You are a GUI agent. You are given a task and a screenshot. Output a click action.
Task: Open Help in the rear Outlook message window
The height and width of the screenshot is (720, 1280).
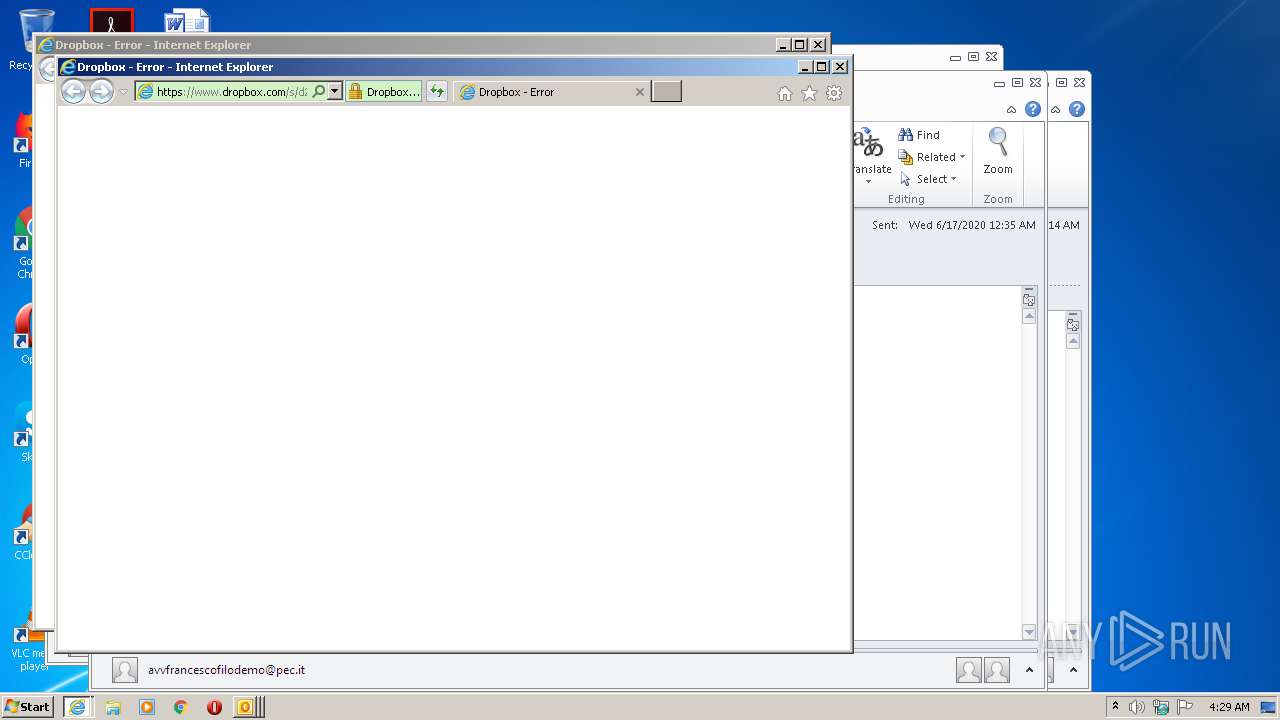(x=1077, y=109)
